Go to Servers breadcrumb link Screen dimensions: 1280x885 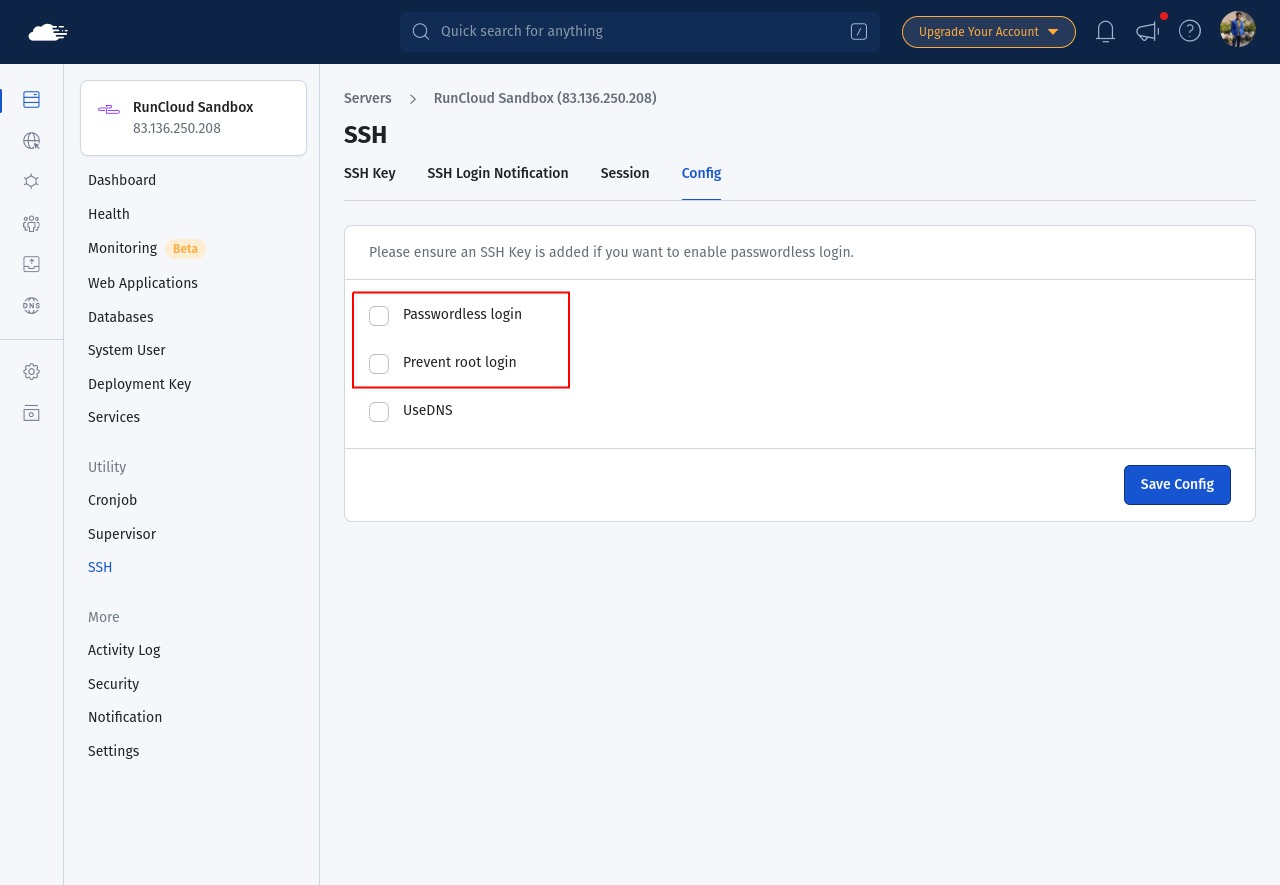[368, 98]
